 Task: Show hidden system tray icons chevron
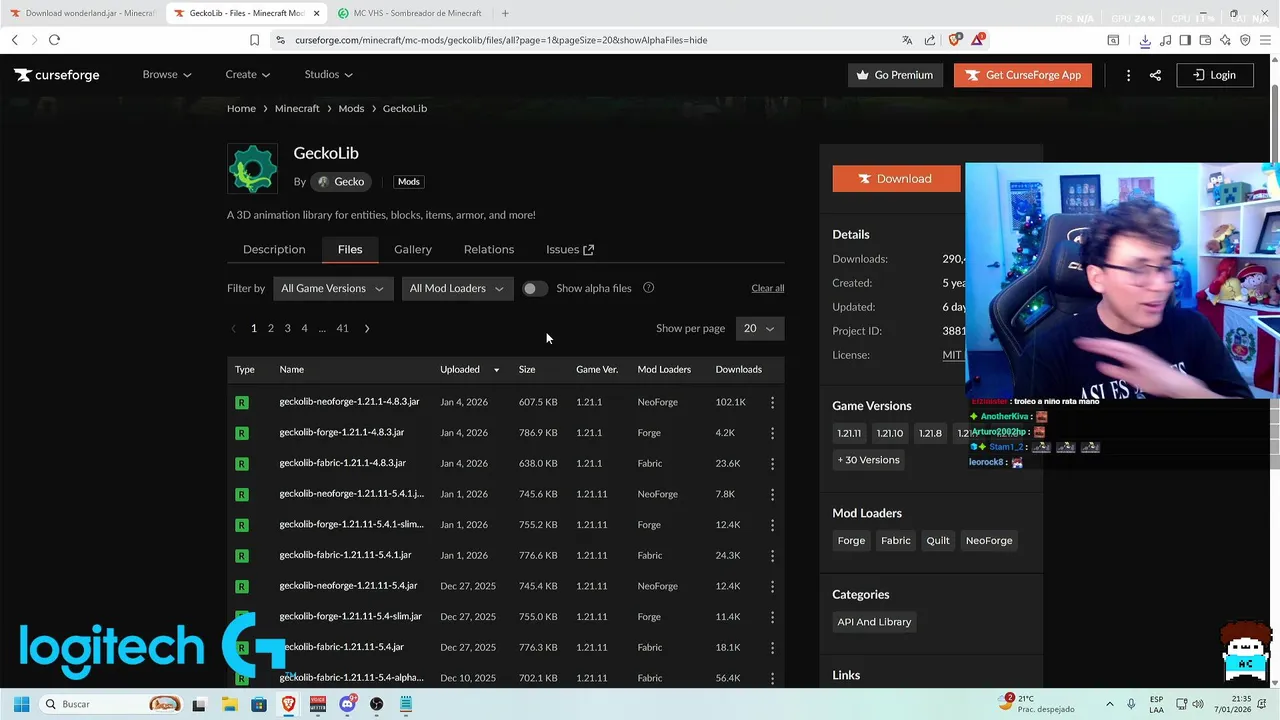click(x=1109, y=704)
